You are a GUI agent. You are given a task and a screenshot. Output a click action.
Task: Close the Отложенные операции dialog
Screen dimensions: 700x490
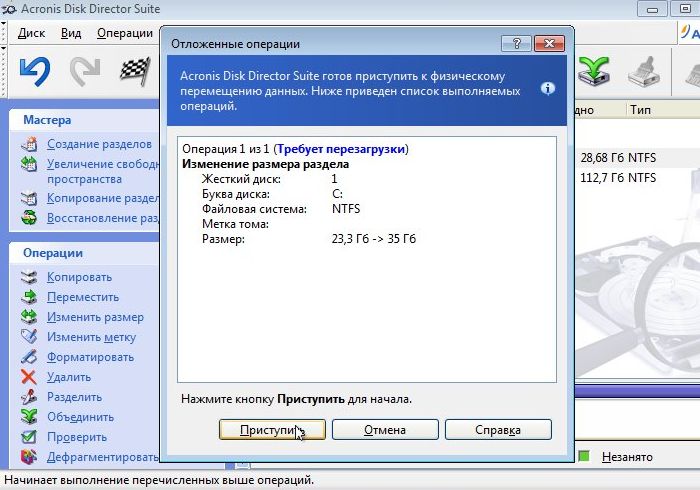point(550,43)
